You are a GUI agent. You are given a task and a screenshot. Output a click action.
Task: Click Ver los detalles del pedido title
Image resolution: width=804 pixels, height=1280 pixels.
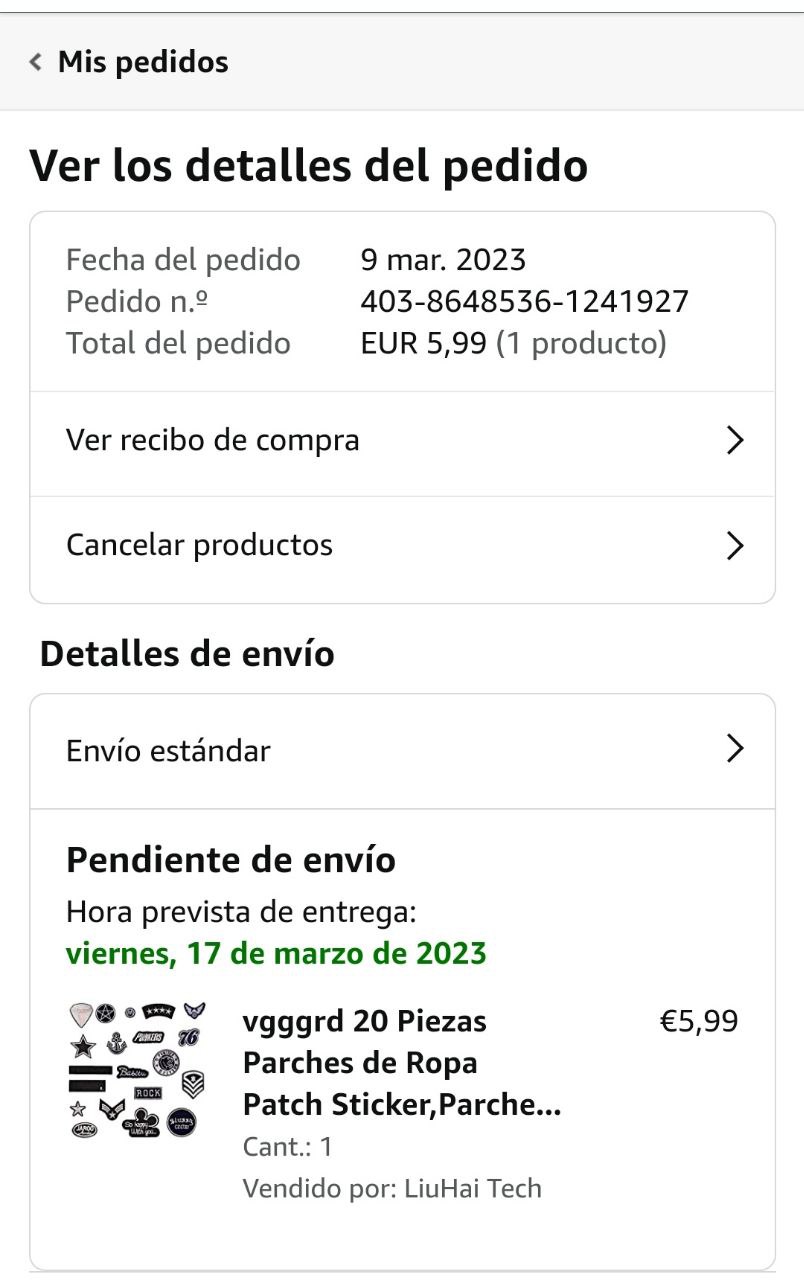[x=309, y=166]
